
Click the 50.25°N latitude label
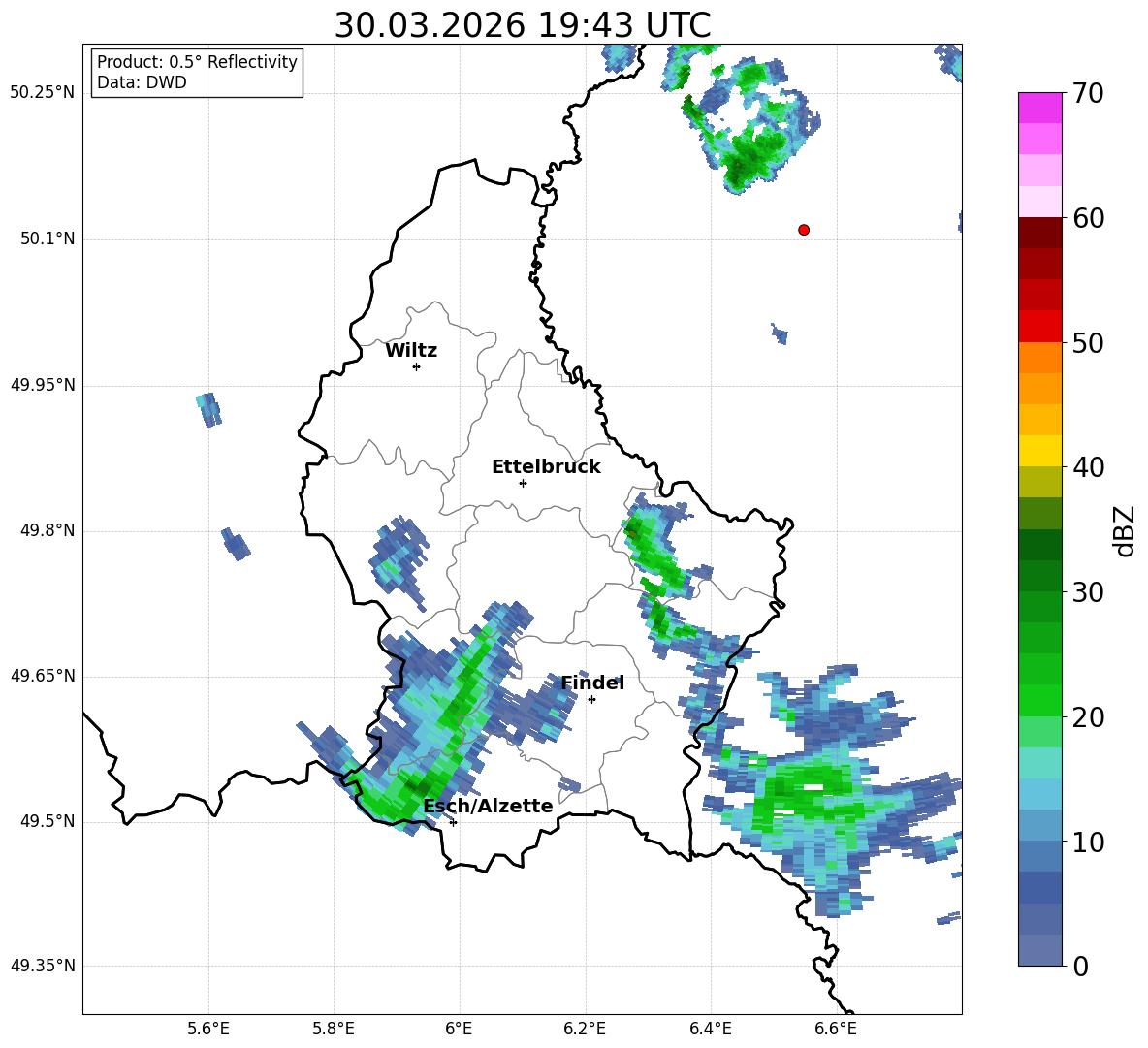click(42, 93)
